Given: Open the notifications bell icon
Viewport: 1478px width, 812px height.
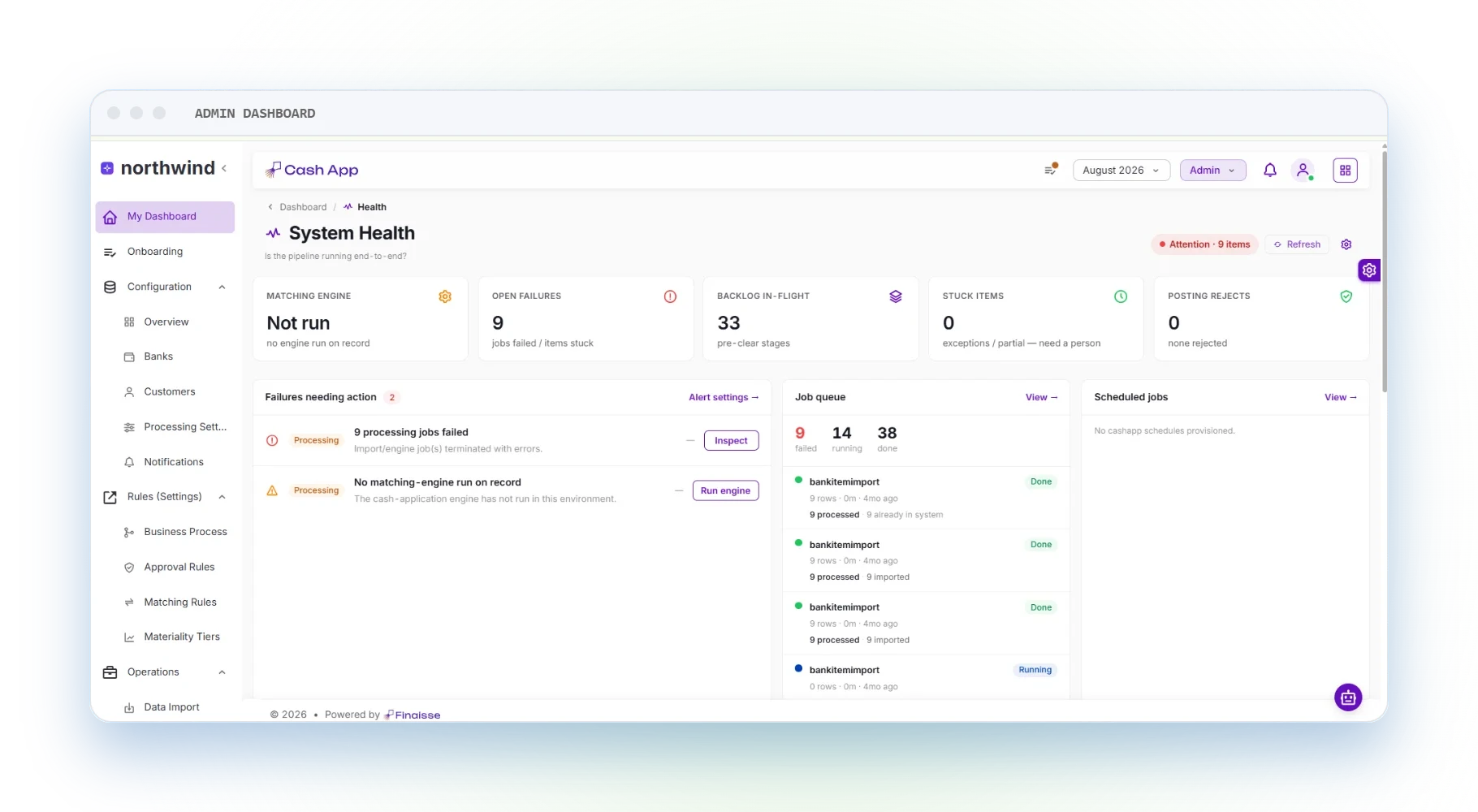Looking at the screenshot, I should (x=1270, y=171).
